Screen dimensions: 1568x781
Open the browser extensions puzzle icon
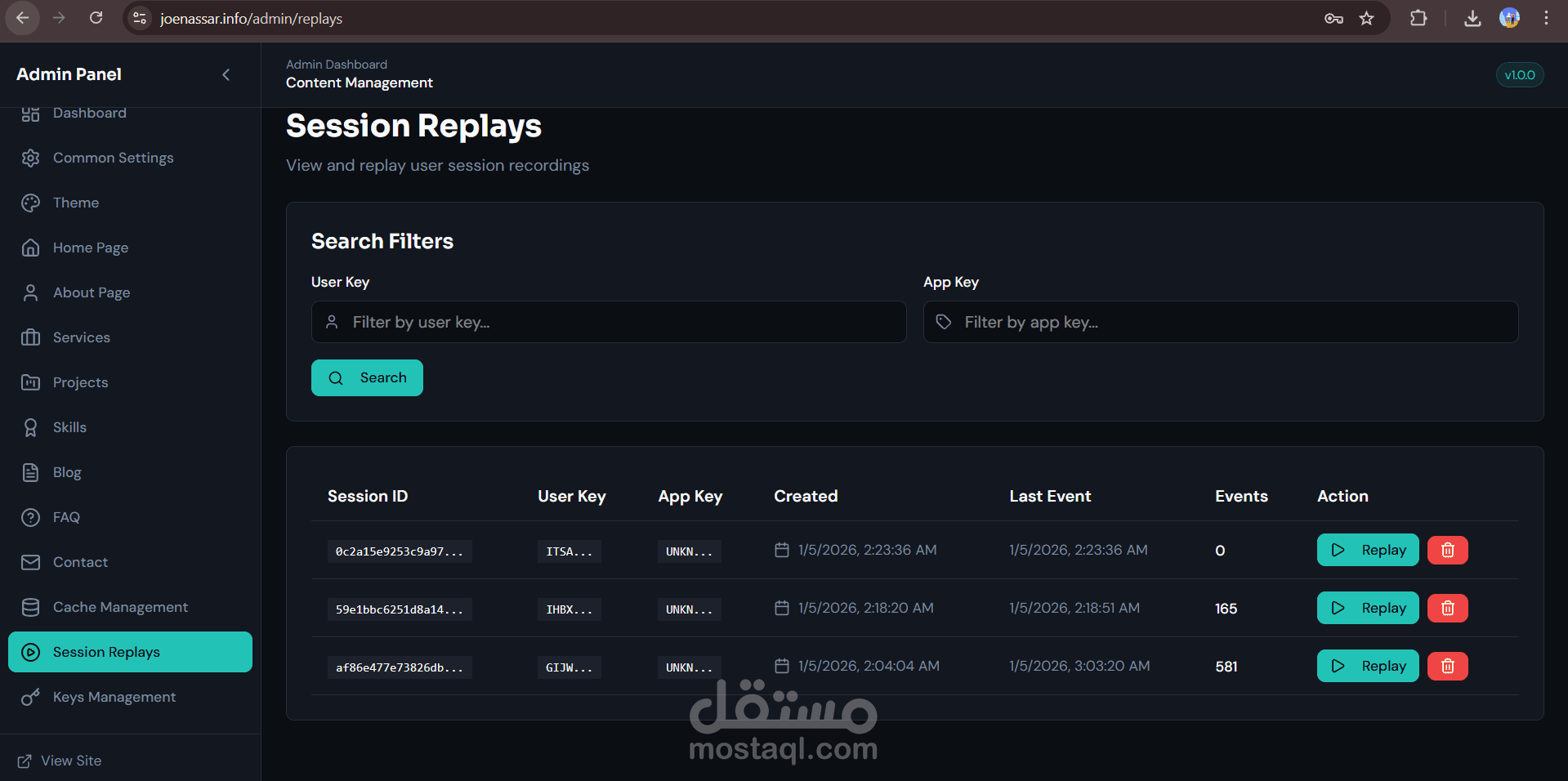1418,18
